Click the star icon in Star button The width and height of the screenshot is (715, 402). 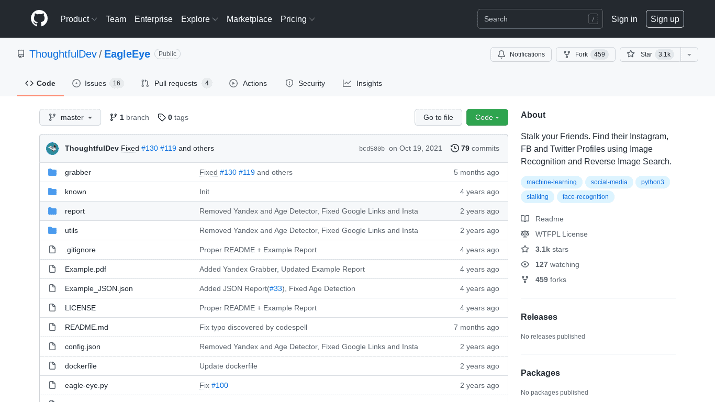(x=631, y=54)
